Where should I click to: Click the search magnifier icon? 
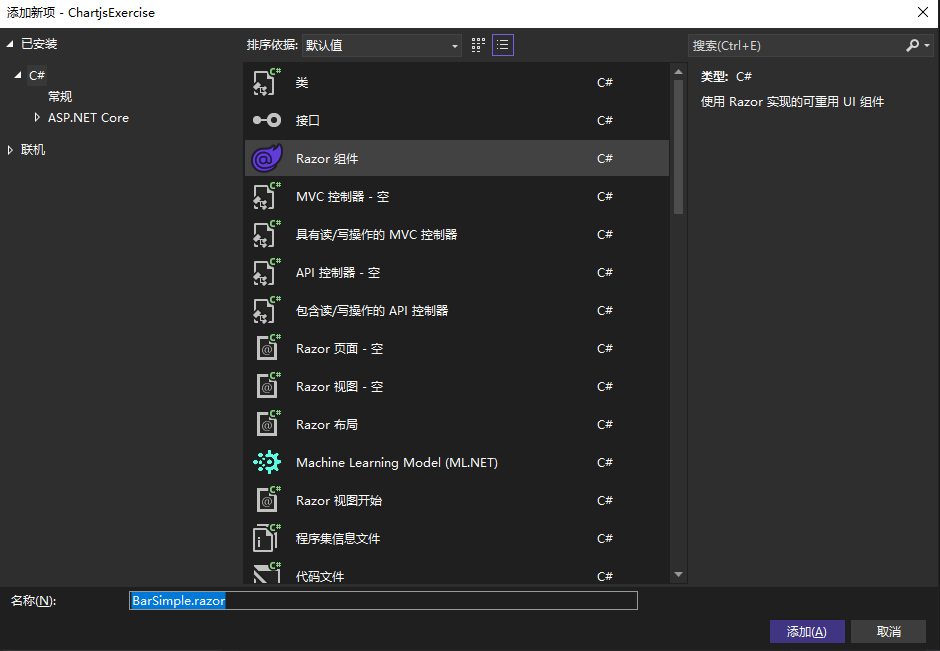point(912,46)
